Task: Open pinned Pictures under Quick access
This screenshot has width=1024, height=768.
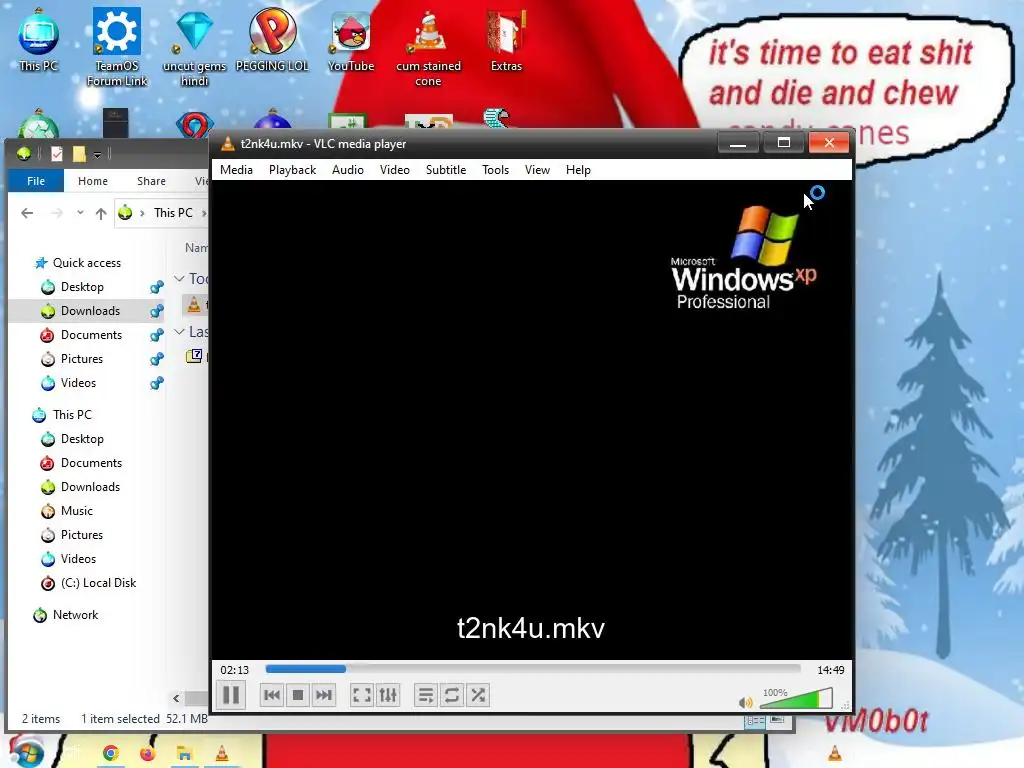Action: (x=81, y=359)
